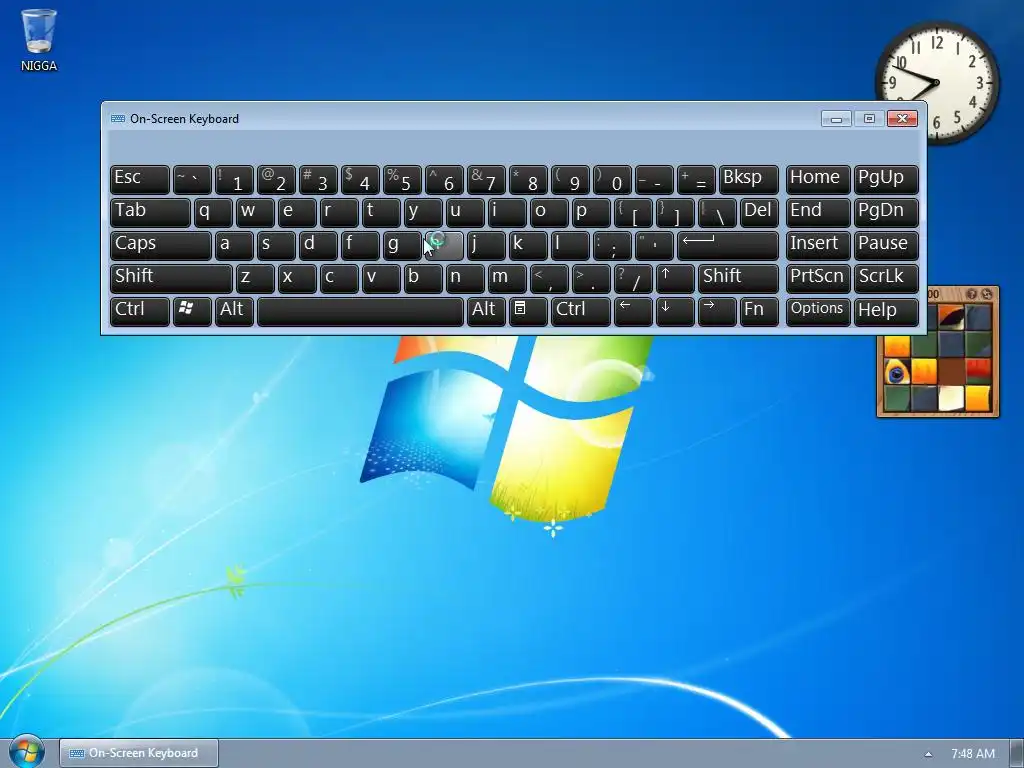Show hidden system tray icons arrow
Viewport: 1024px width, 768px height.
click(928, 754)
